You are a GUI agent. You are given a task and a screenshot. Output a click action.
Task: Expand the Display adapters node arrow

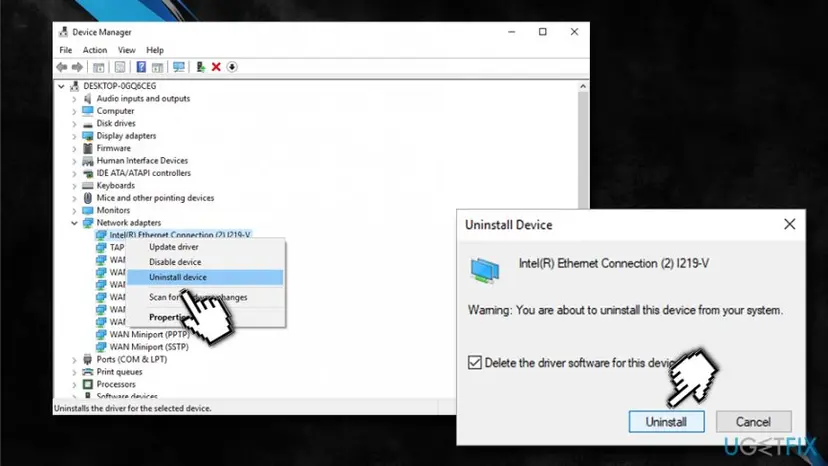(74, 136)
